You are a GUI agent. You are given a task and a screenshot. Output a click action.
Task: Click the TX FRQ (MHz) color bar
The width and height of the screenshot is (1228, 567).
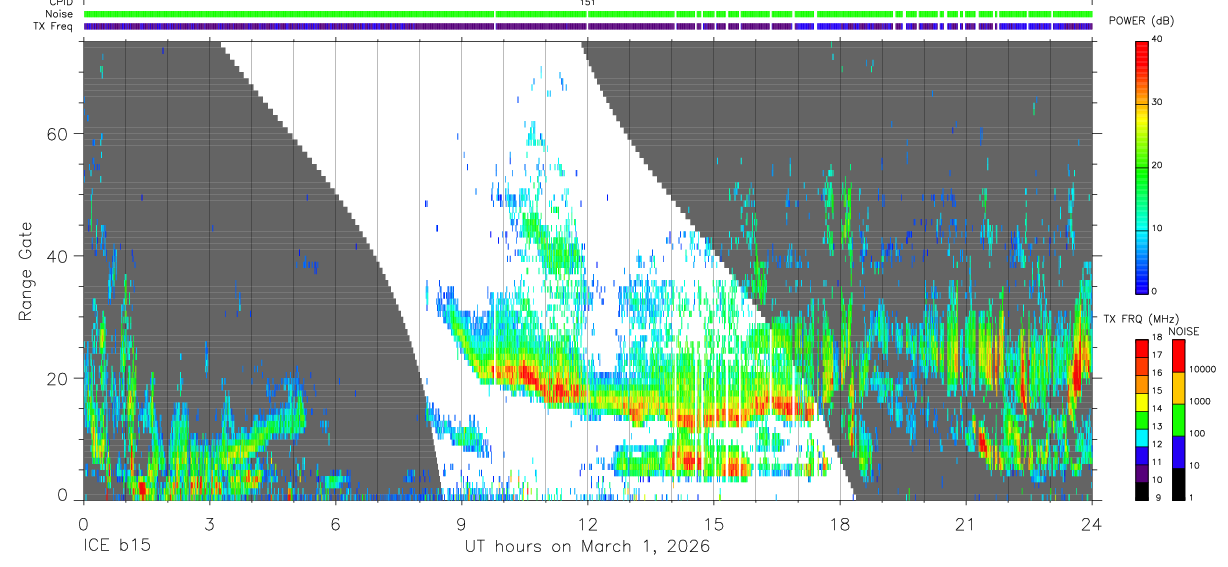(x=1142, y=418)
